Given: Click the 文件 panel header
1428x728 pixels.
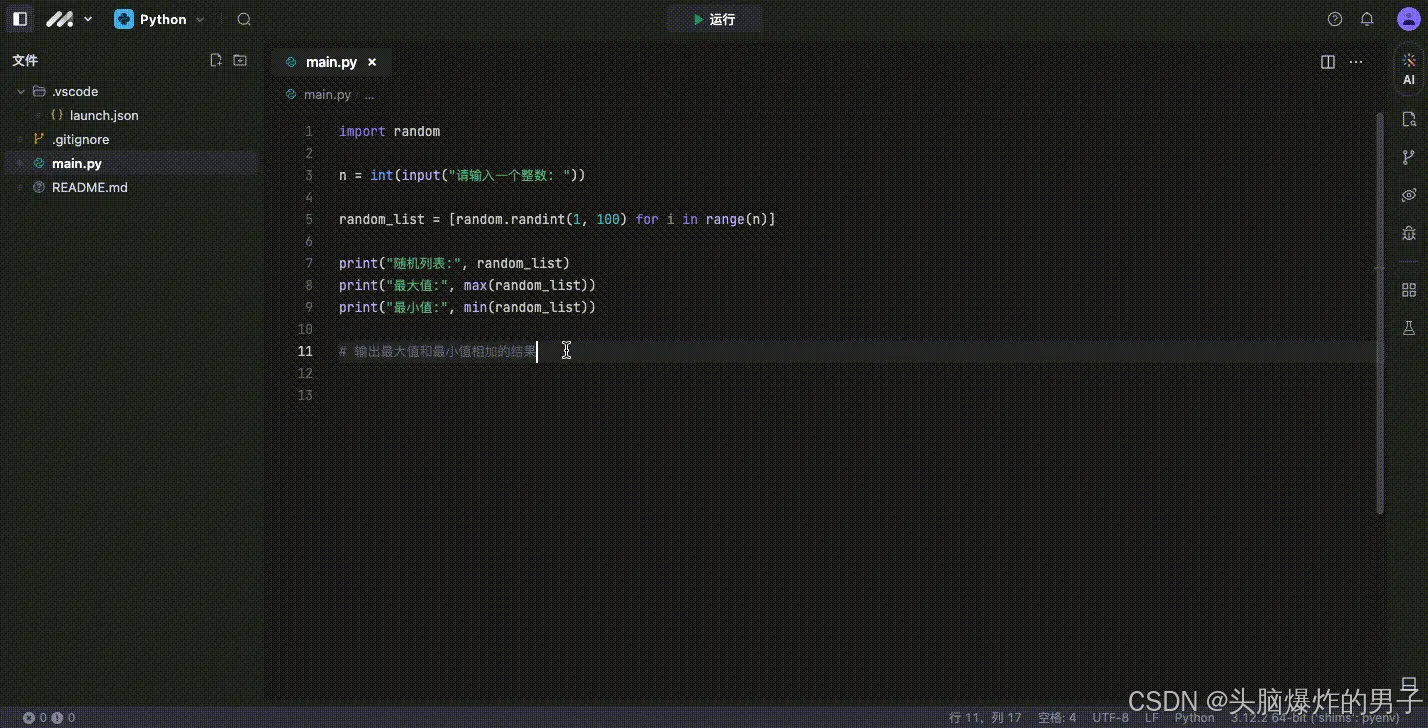Looking at the screenshot, I should (x=25, y=61).
